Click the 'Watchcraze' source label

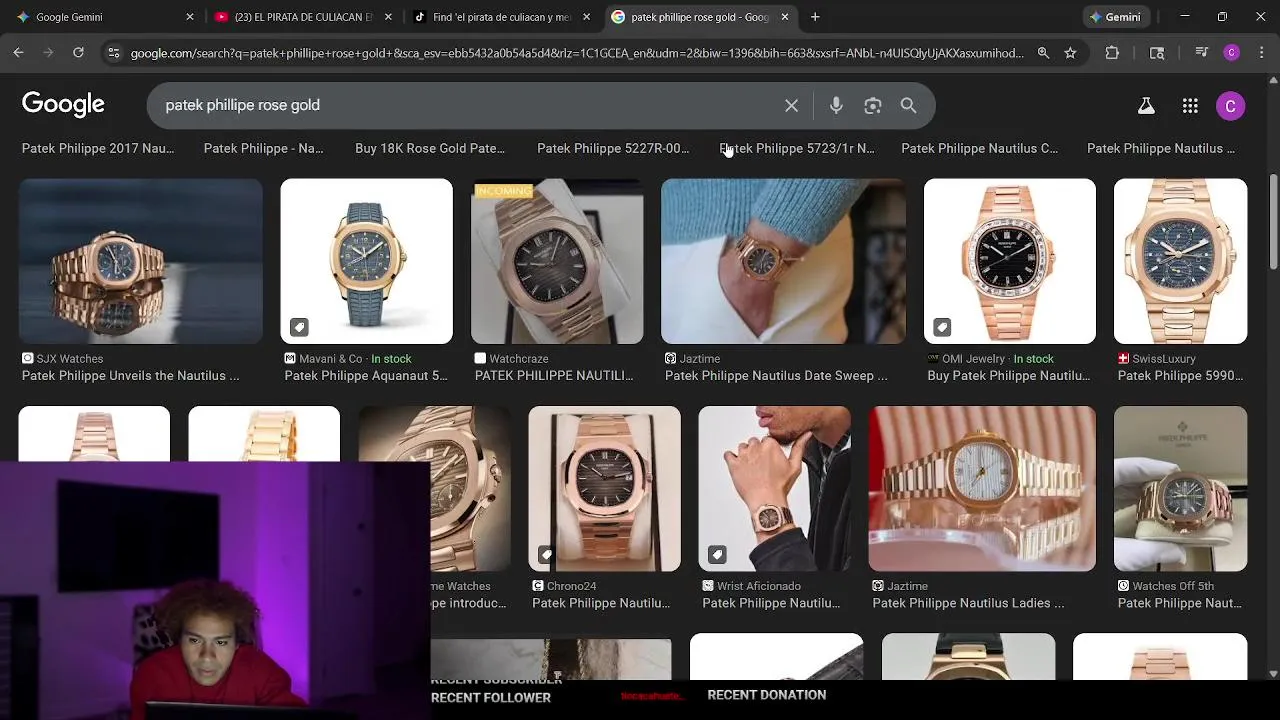point(520,358)
